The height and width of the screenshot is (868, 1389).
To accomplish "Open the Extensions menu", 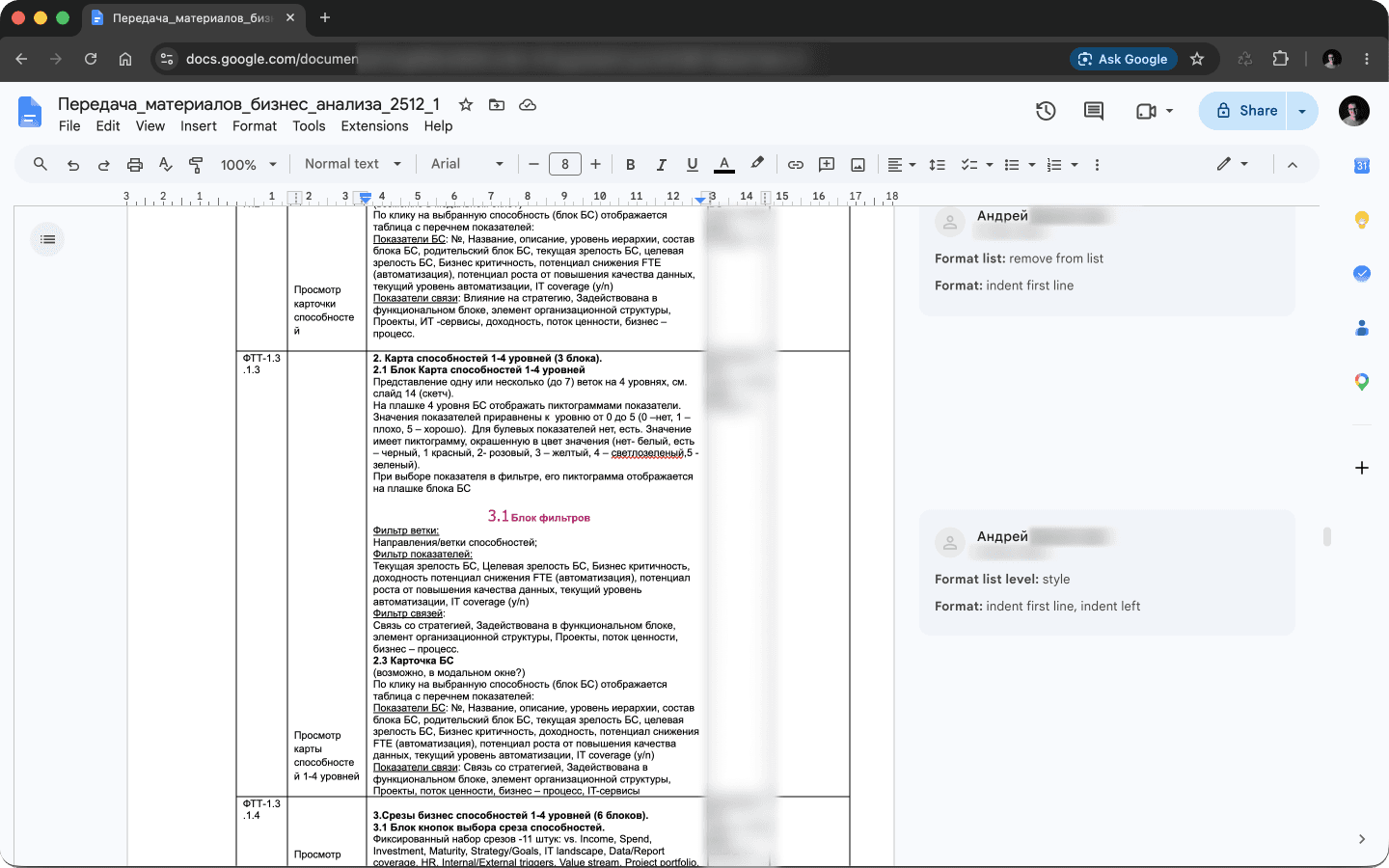I will click(x=374, y=126).
